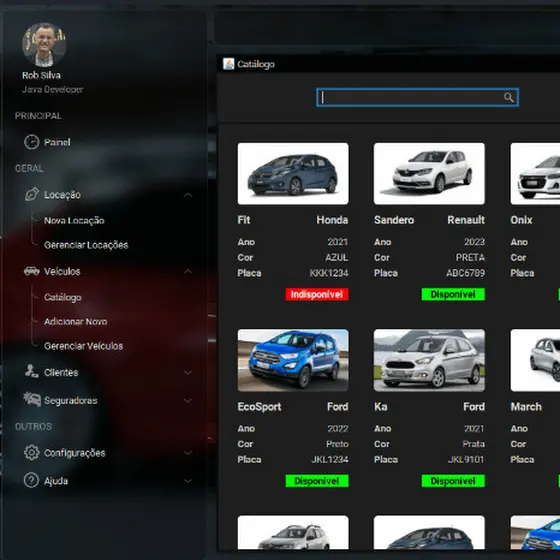Click the Catálogo window title text
Viewport: 560px width, 560px height.
[256, 64]
